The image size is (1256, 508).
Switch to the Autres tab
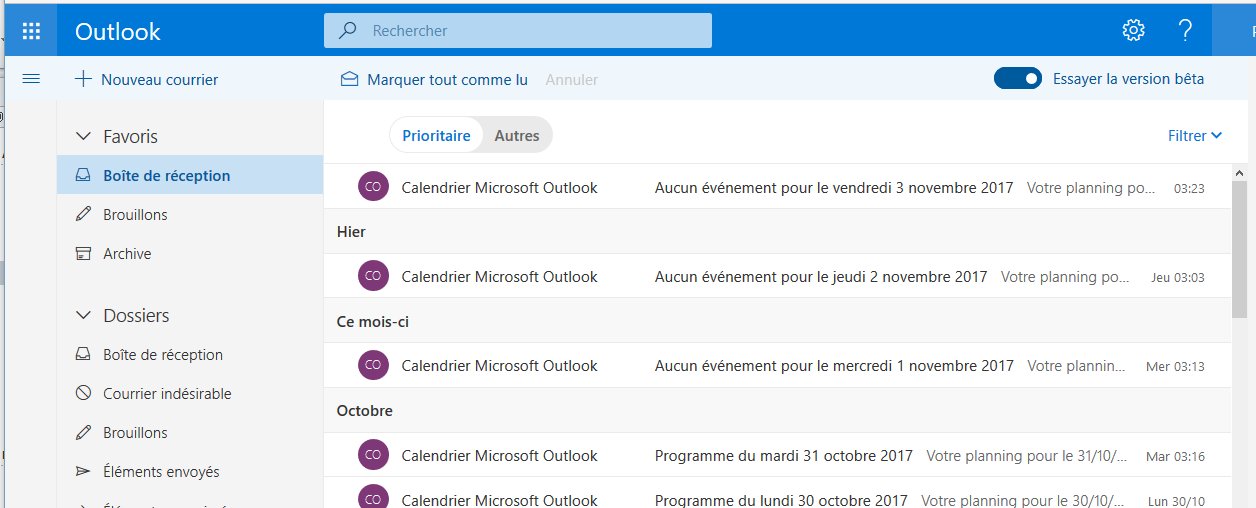point(517,136)
